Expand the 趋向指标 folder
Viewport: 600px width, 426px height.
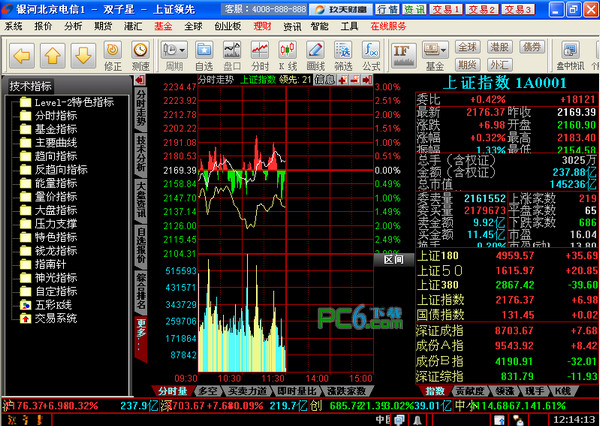point(49,156)
